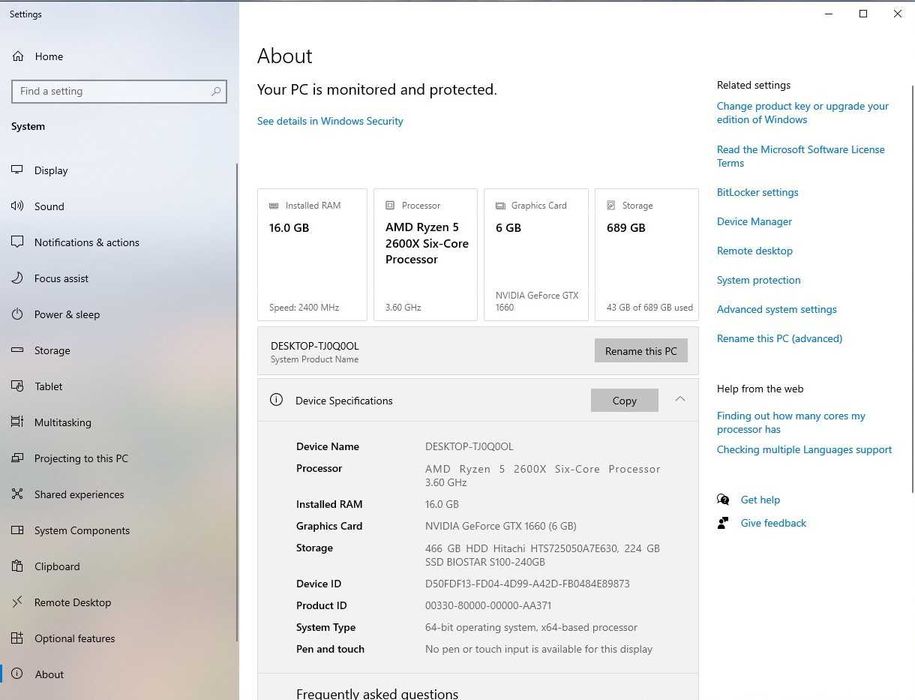Viewport: 915px width, 700px height.
Task: Click the Give feedback icon
Action: (723, 523)
